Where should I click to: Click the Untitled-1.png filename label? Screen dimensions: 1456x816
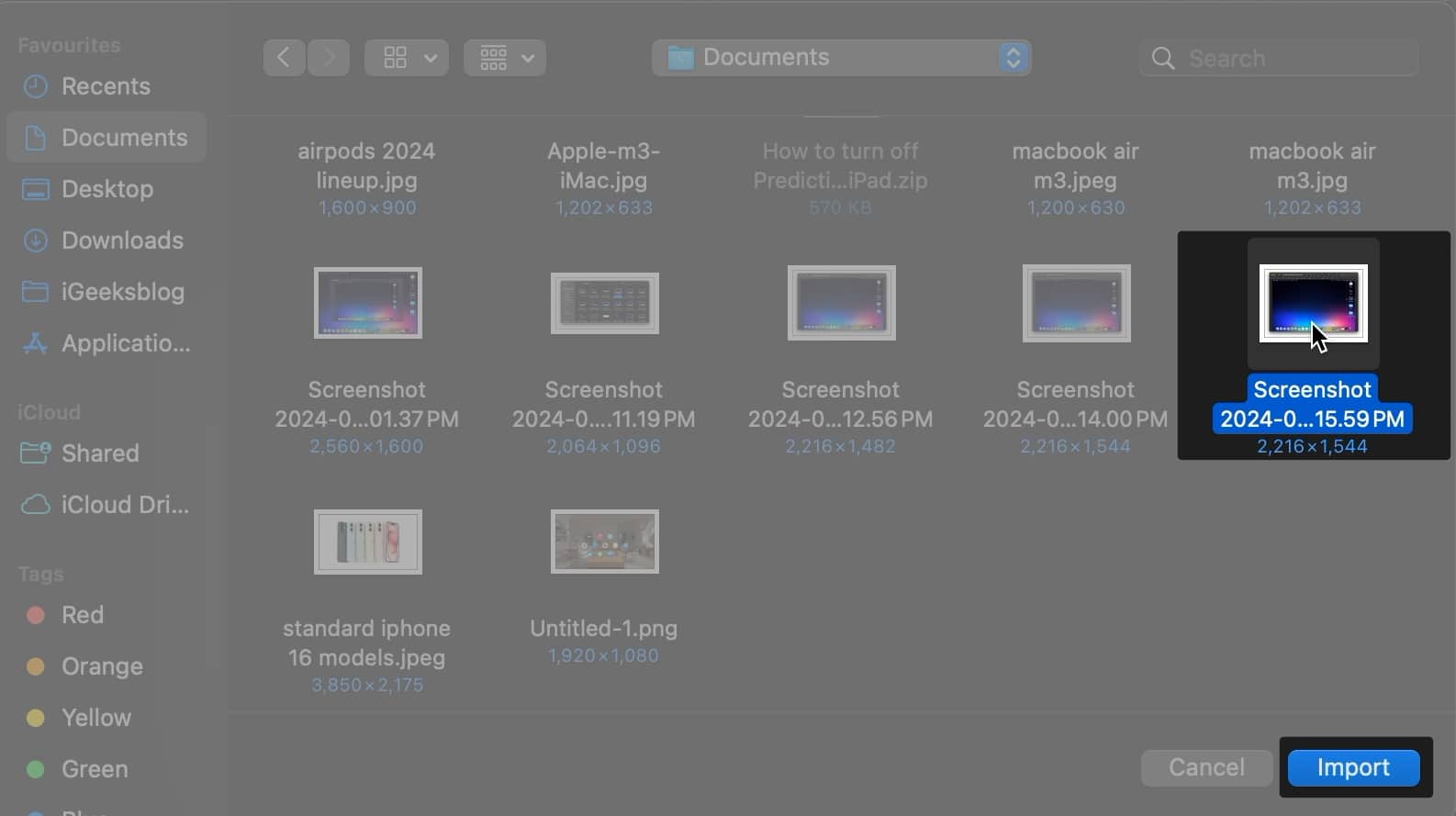[604, 629]
